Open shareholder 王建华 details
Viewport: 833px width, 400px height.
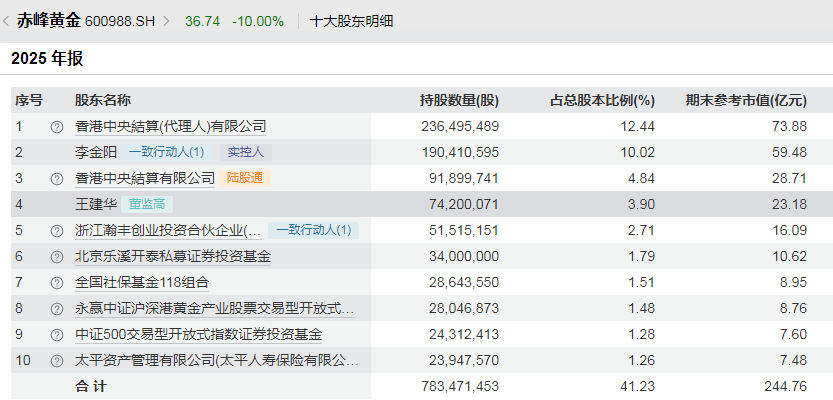pyautogui.click(x=96, y=204)
